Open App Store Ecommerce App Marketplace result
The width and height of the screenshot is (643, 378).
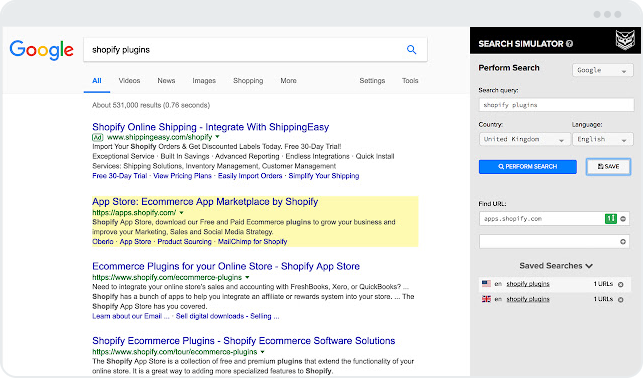pos(205,202)
